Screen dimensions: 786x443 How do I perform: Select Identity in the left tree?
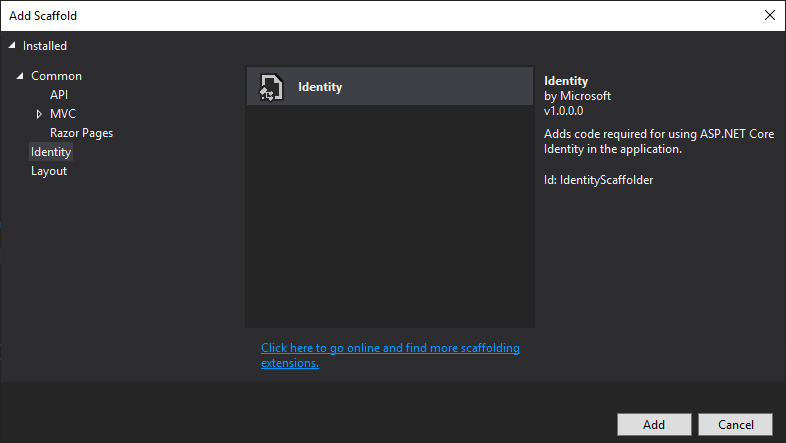[x=51, y=152]
